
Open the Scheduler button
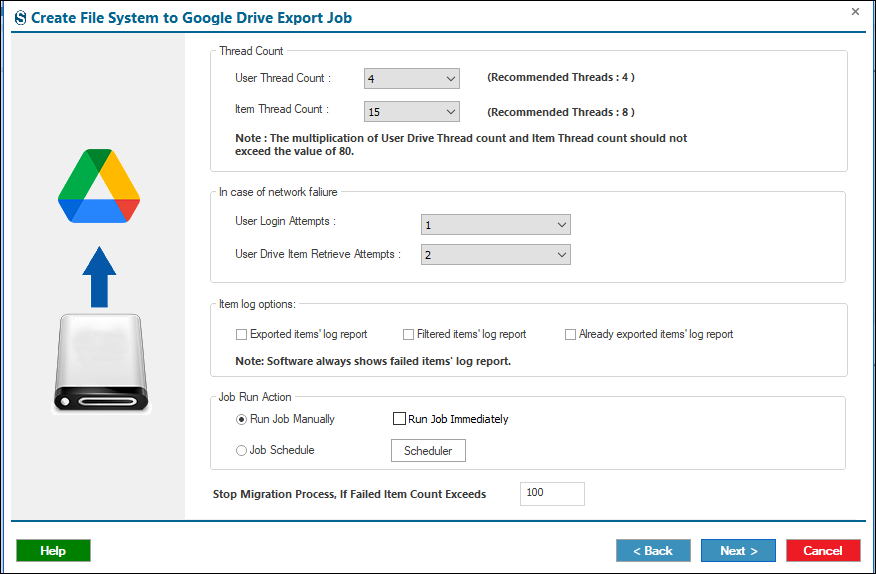pyautogui.click(x=428, y=450)
